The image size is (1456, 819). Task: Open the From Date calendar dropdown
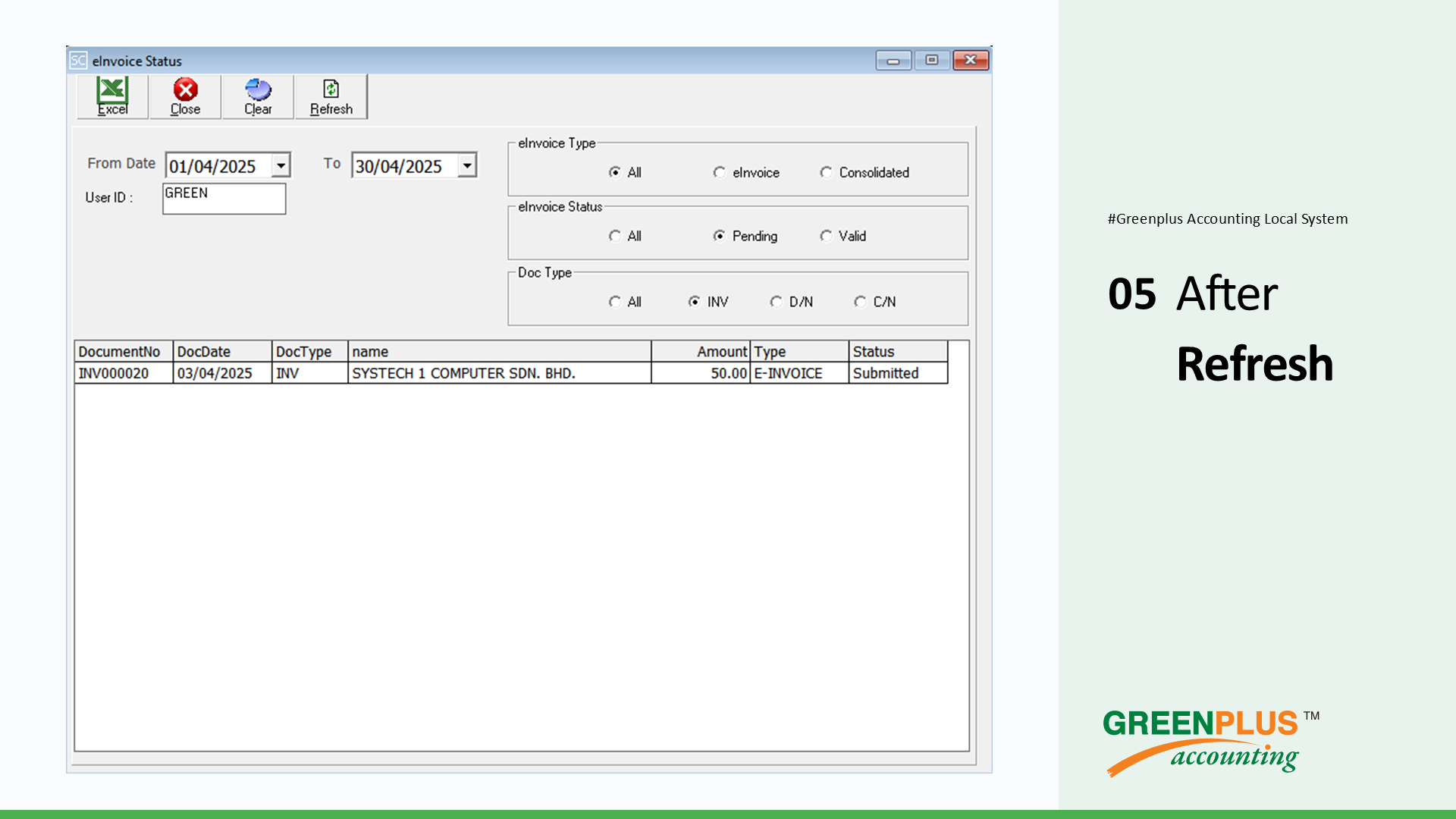(281, 165)
